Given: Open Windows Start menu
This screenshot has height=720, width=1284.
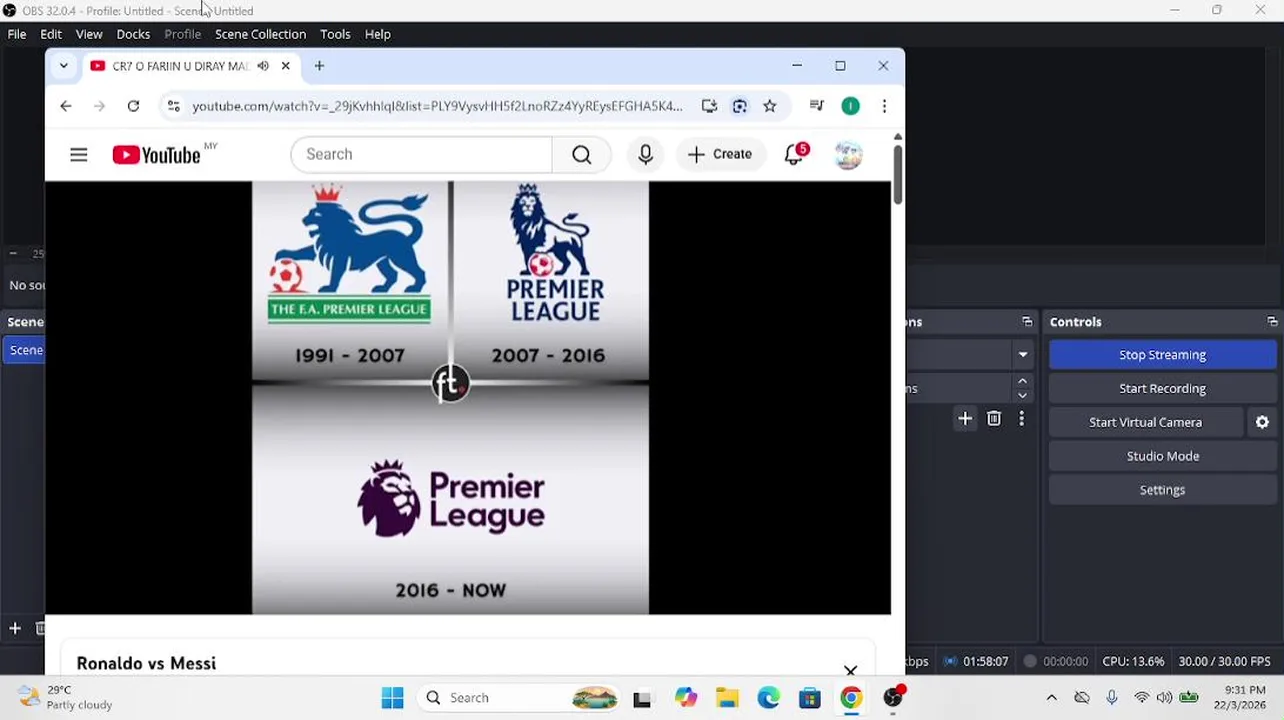Looking at the screenshot, I should [392, 698].
